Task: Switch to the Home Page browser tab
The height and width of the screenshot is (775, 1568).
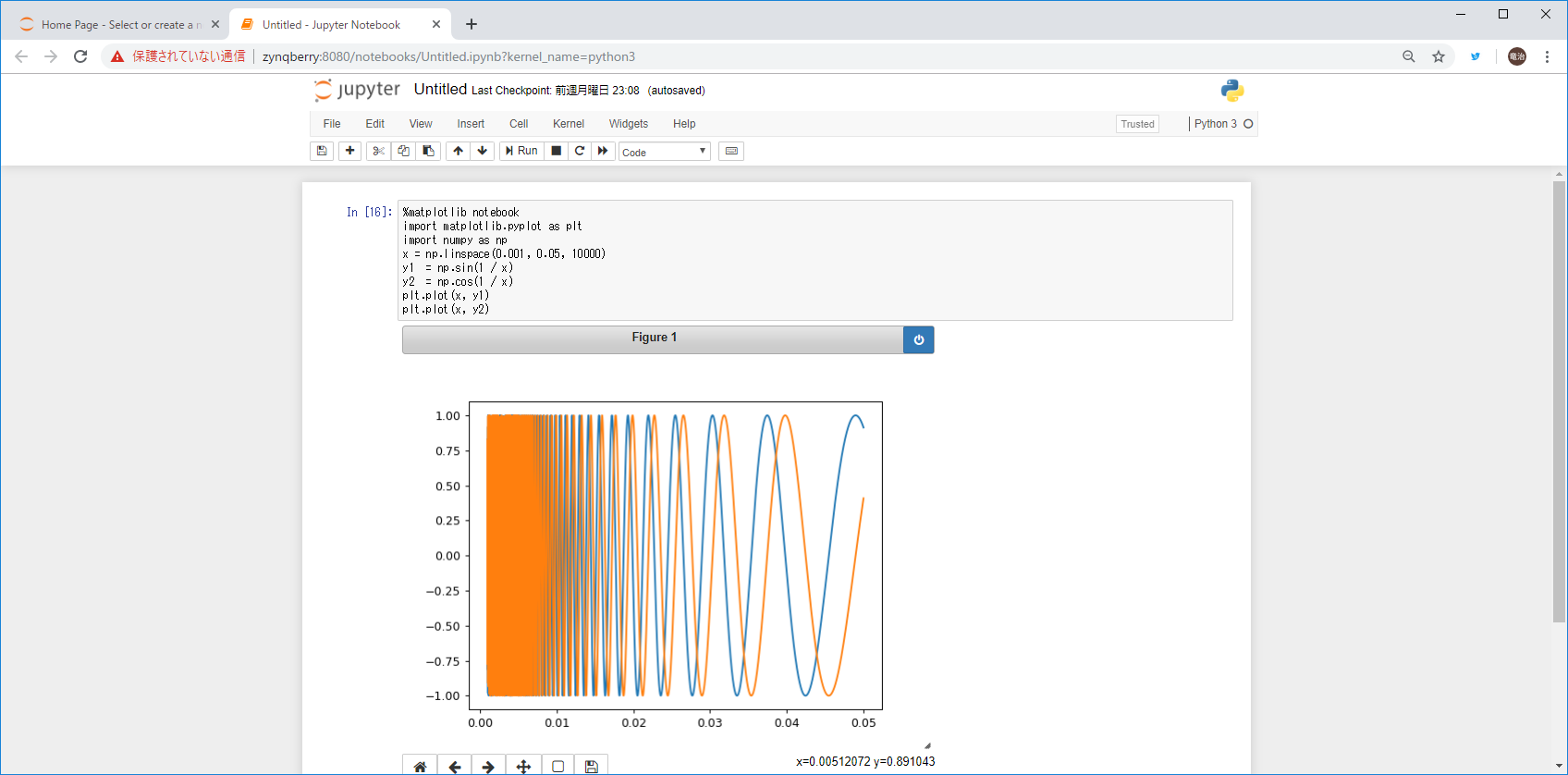Action: point(116,25)
